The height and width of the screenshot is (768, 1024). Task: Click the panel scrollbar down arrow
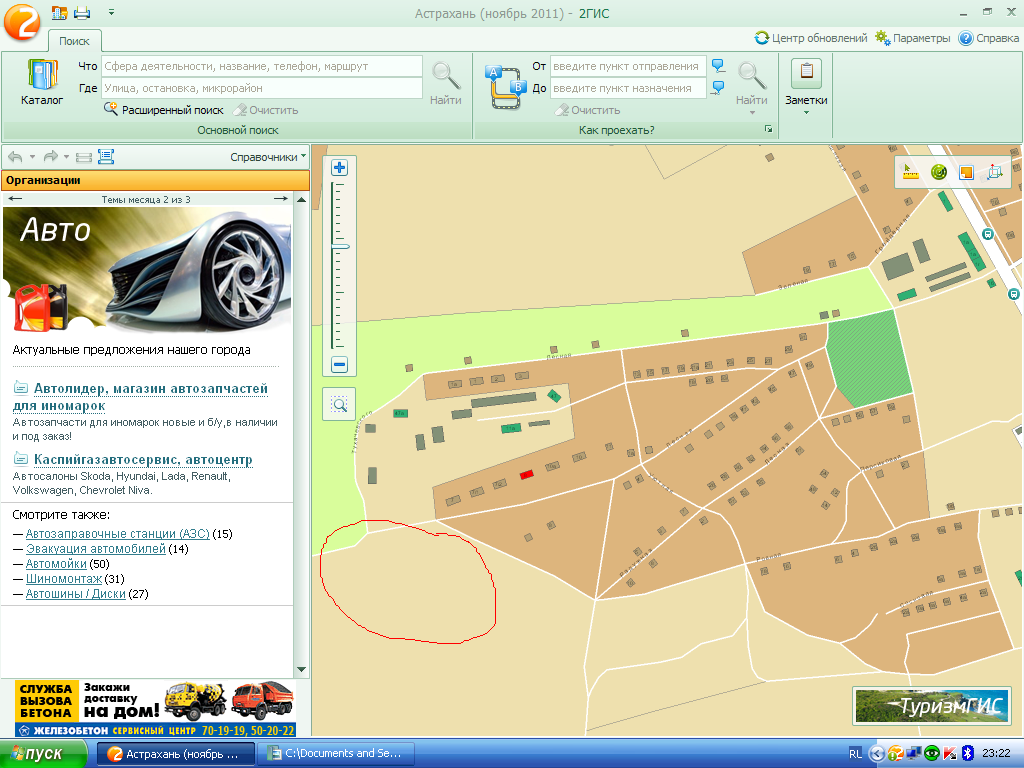tap(301, 669)
